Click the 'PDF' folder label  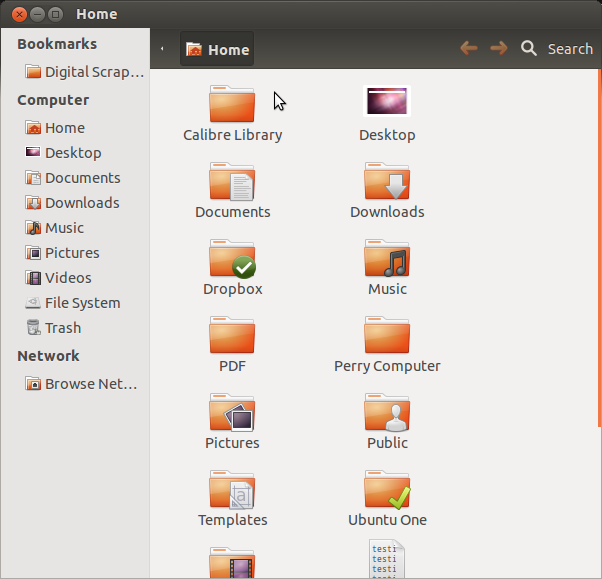[x=232, y=366]
